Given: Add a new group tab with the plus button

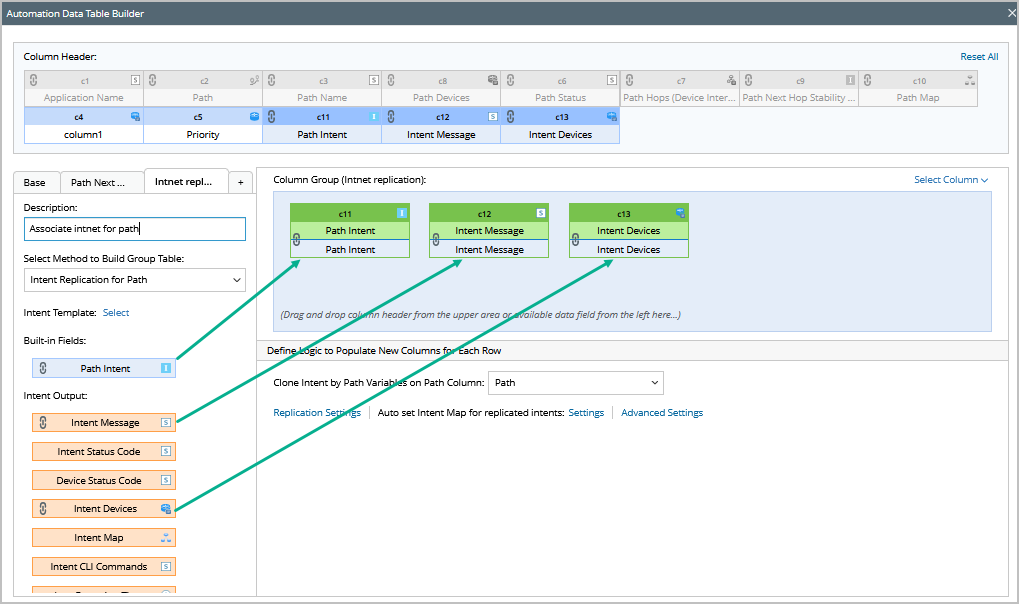Looking at the screenshot, I should pos(240,183).
